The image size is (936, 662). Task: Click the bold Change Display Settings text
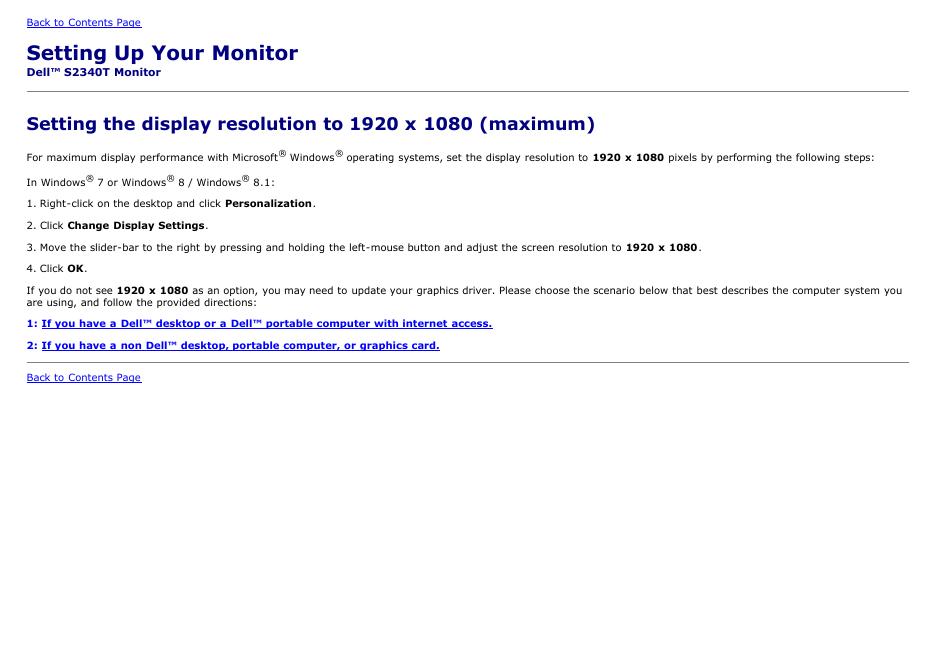(x=136, y=226)
